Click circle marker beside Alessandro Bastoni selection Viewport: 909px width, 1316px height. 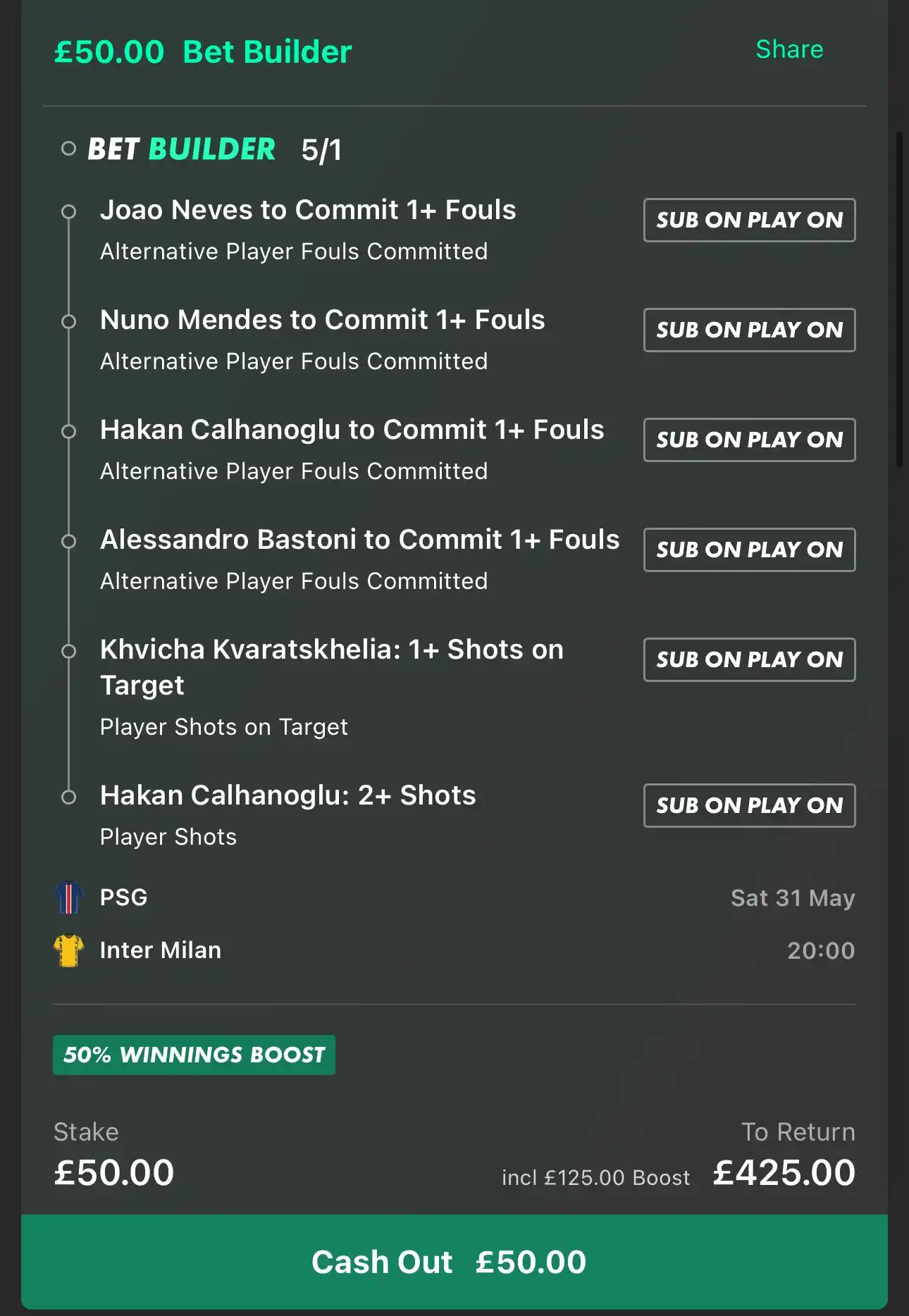(68, 541)
